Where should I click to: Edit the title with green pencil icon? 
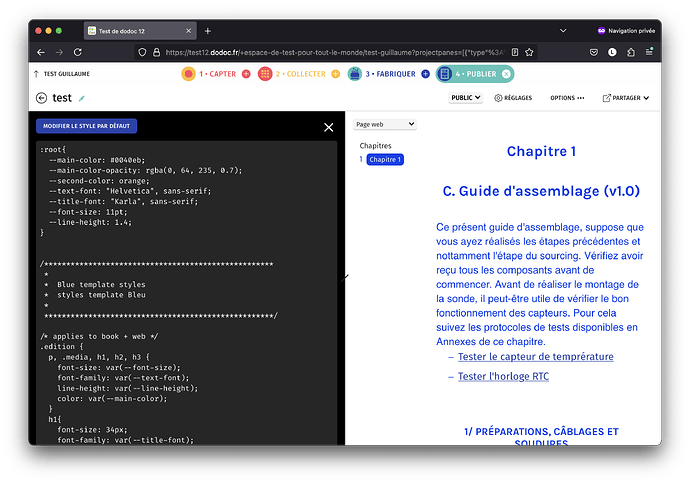81,98
